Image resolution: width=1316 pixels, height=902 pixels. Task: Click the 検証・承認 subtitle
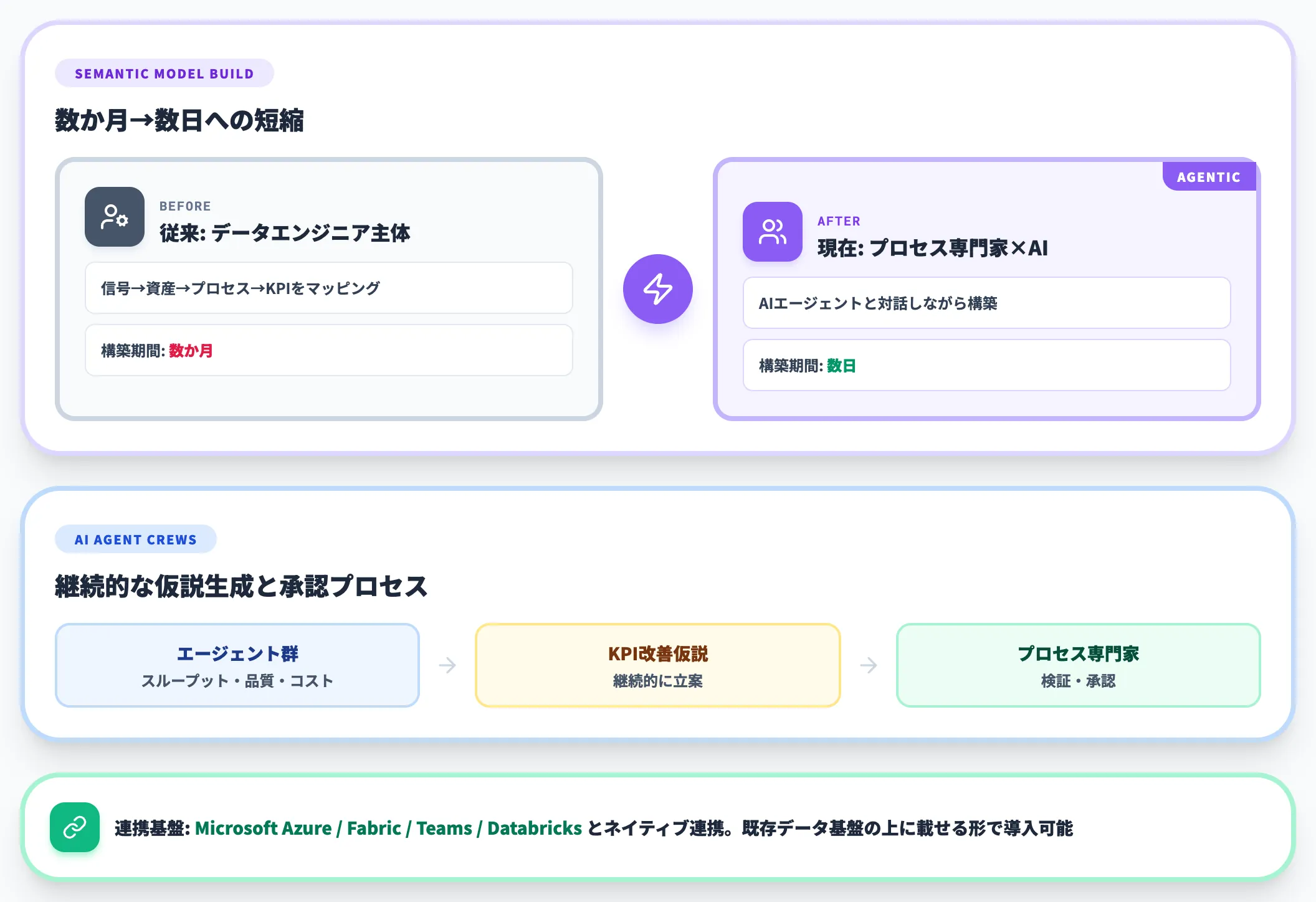pyautogui.click(x=1079, y=681)
